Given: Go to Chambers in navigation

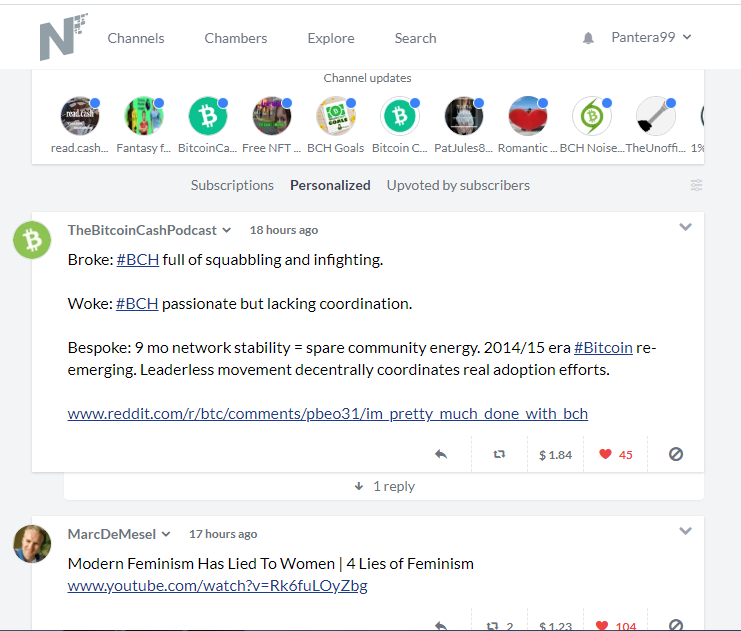Looking at the screenshot, I should tap(235, 38).
